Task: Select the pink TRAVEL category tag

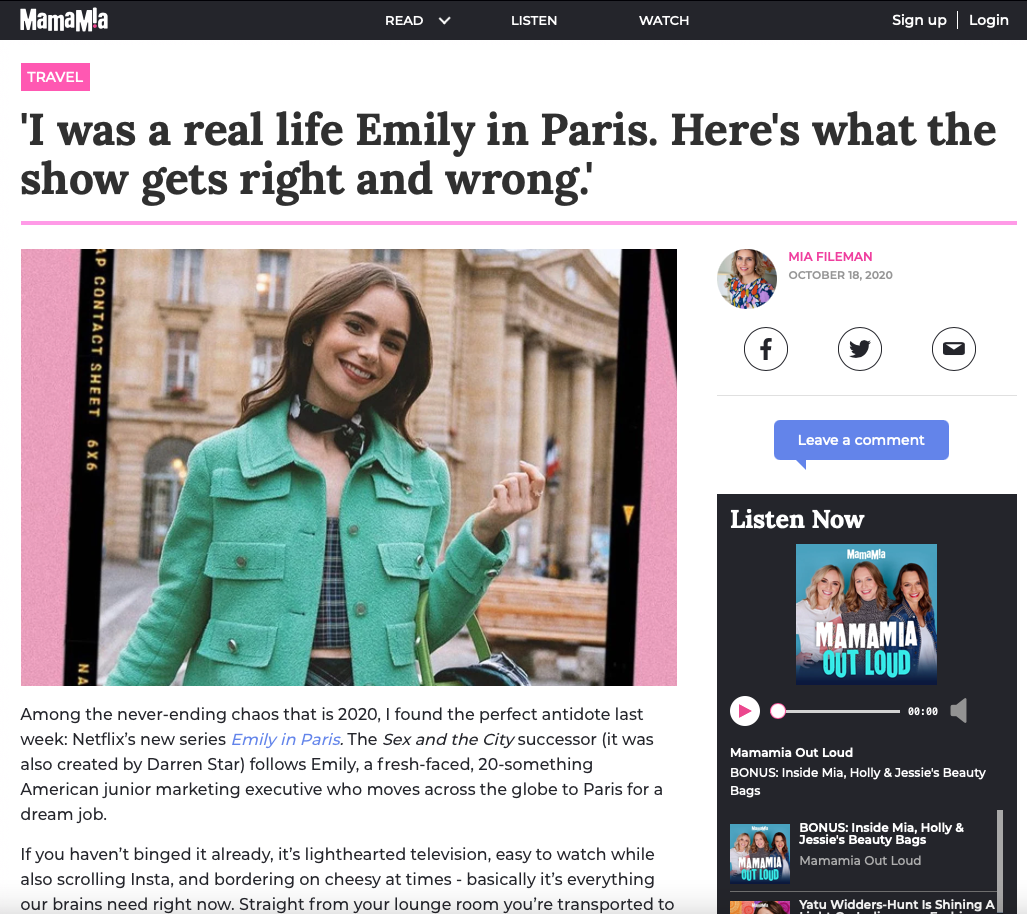Action: click(55, 77)
